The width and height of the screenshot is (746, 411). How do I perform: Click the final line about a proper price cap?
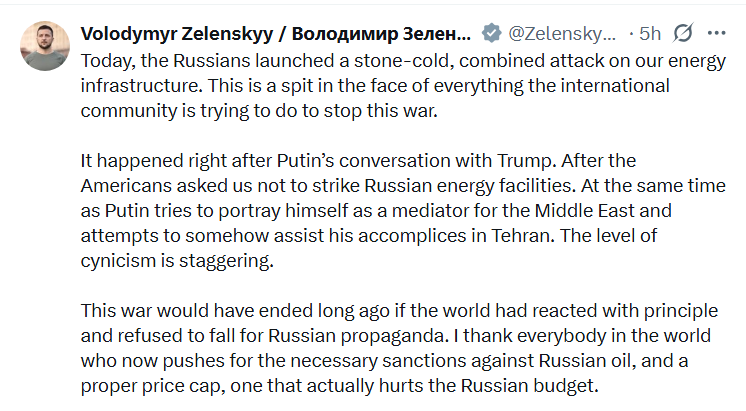pyautogui.click(x=339, y=386)
